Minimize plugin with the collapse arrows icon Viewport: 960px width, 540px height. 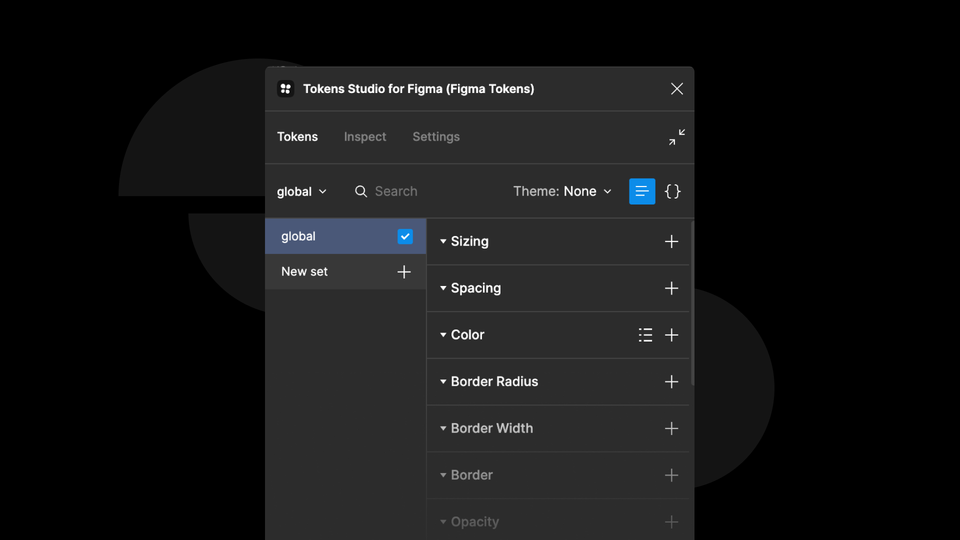tap(677, 137)
